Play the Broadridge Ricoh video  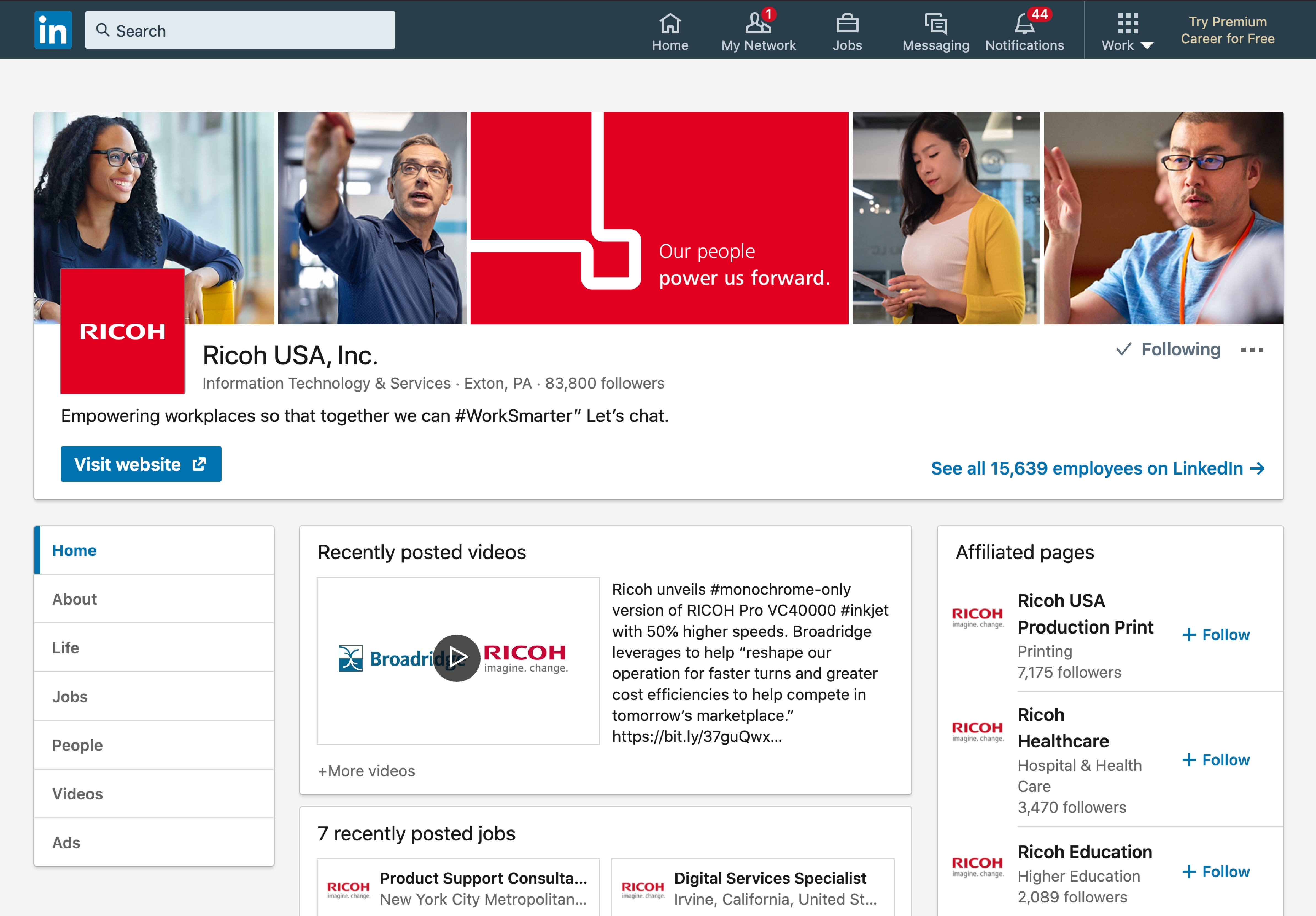[456, 658]
